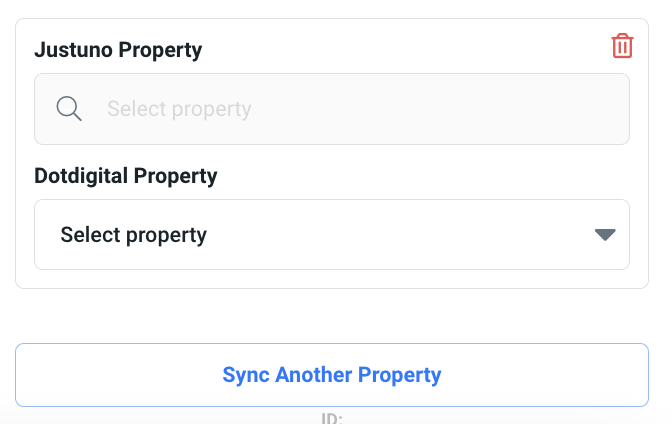This screenshot has width=672, height=424.
Task: Click the blue Sync Another Property text
Action: click(x=331, y=375)
